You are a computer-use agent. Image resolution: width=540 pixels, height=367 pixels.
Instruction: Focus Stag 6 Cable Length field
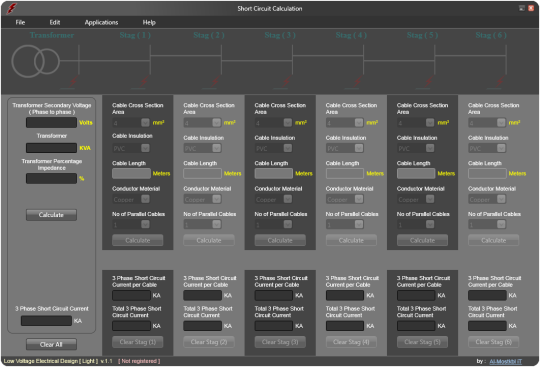tap(487, 174)
